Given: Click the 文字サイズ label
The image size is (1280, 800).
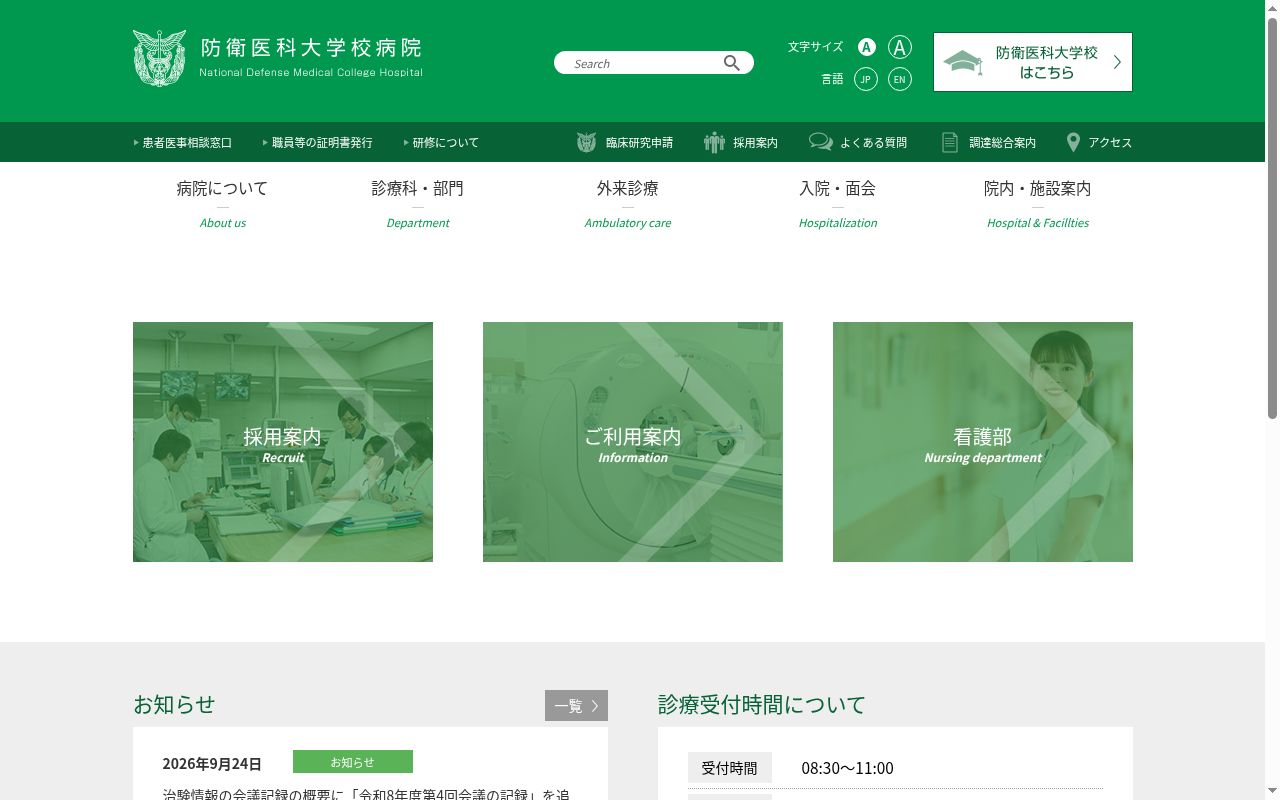Looking at the screenshot, I should tap(816, 47).
